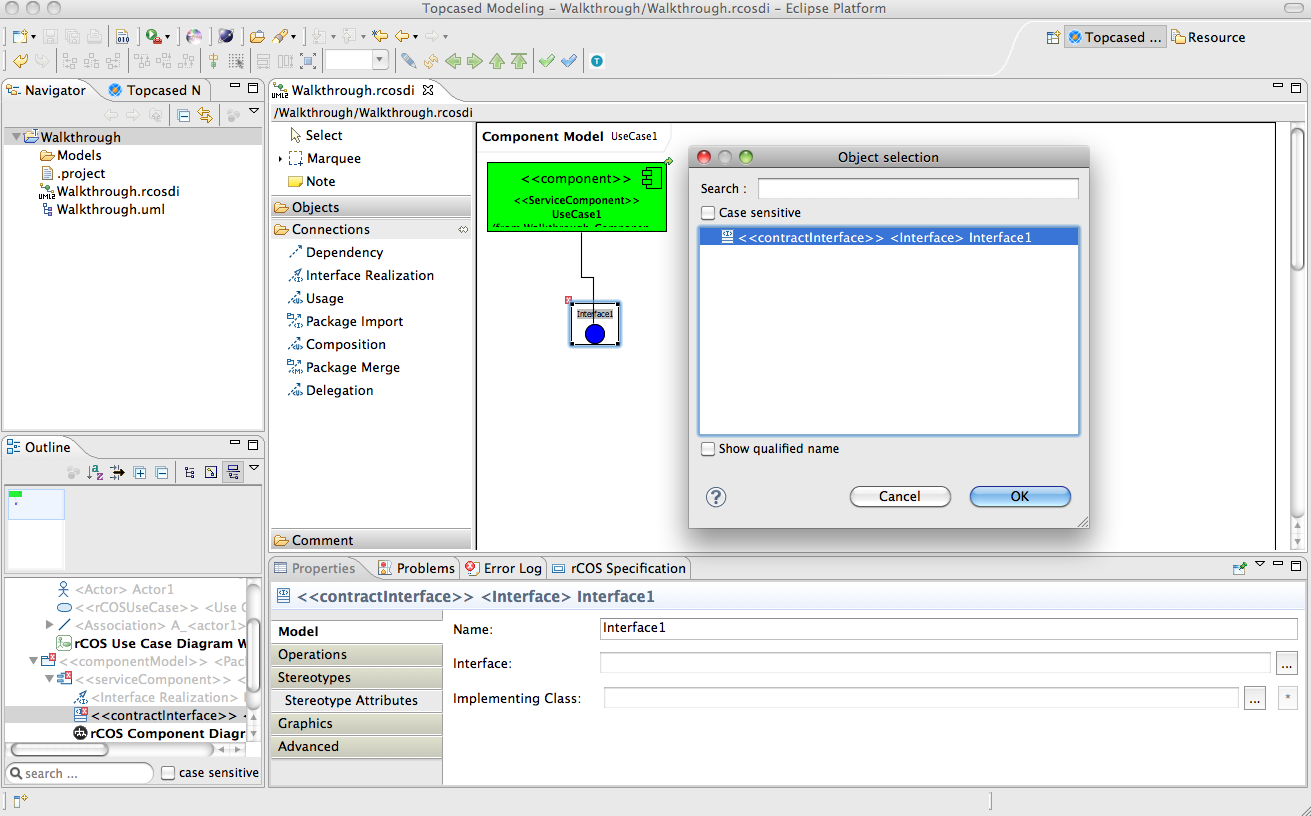Click the Open Perspective icon
Image resolution: width=1311 pixels, height=816 pixels.
[x=1053, y=37]
